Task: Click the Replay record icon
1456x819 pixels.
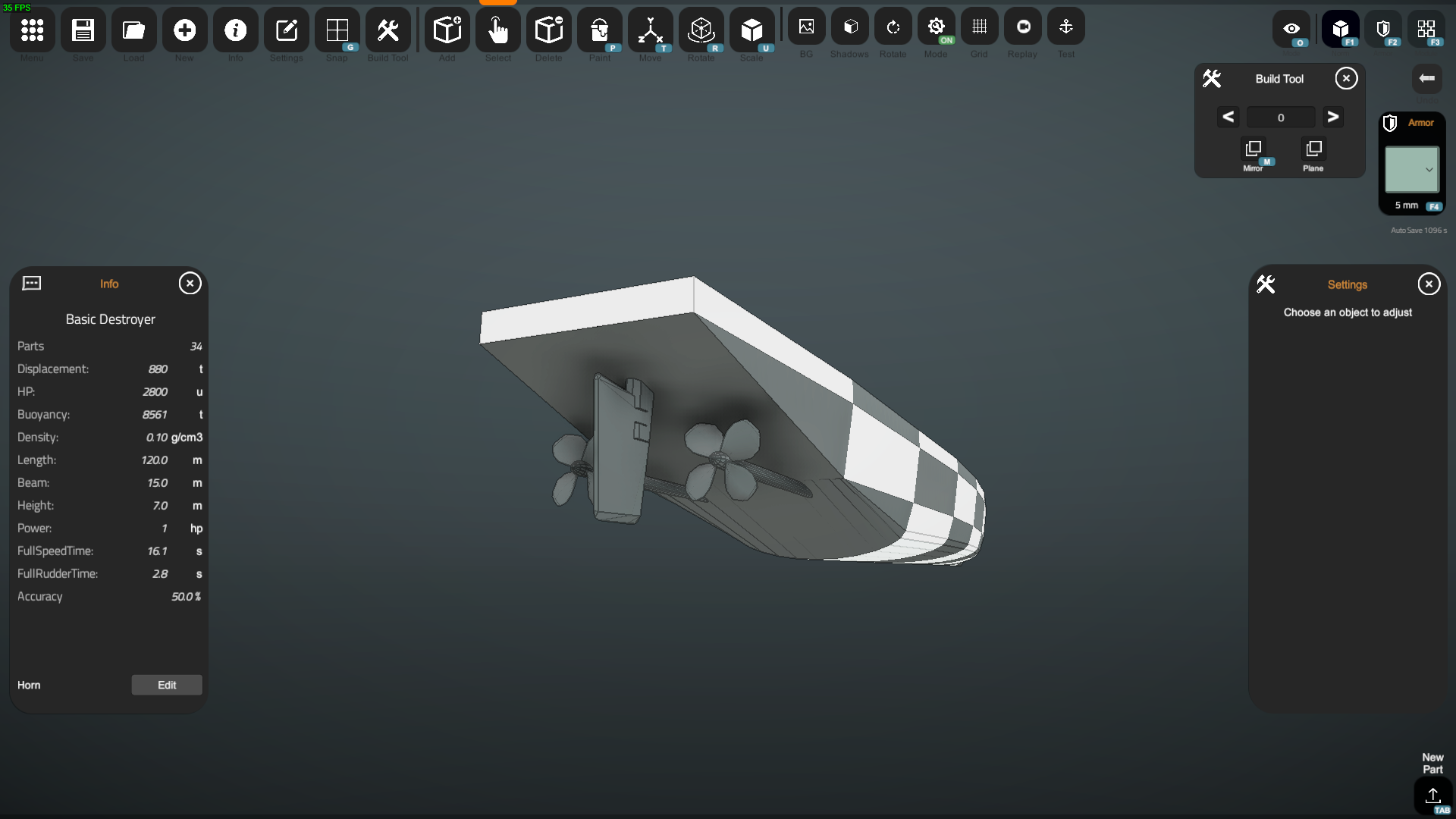Action: 1022,27
